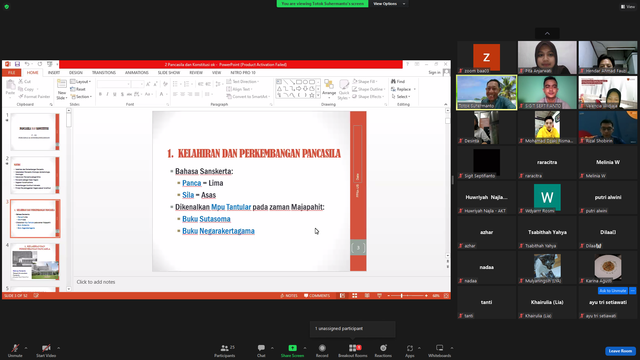Open the View Options dropdown

(389, 4)
